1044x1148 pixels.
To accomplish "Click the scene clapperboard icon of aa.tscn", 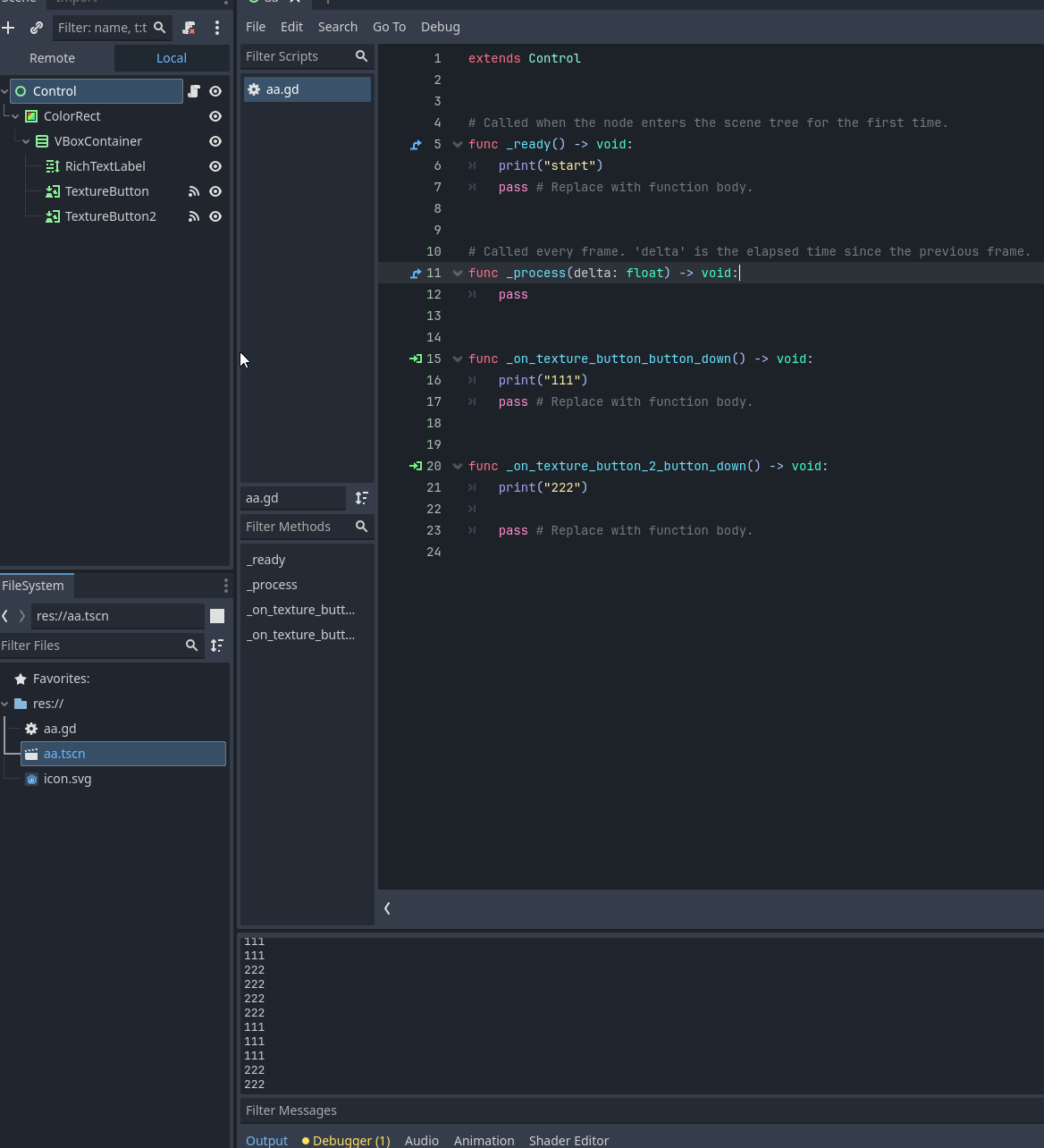I will (x=31, y=754).
